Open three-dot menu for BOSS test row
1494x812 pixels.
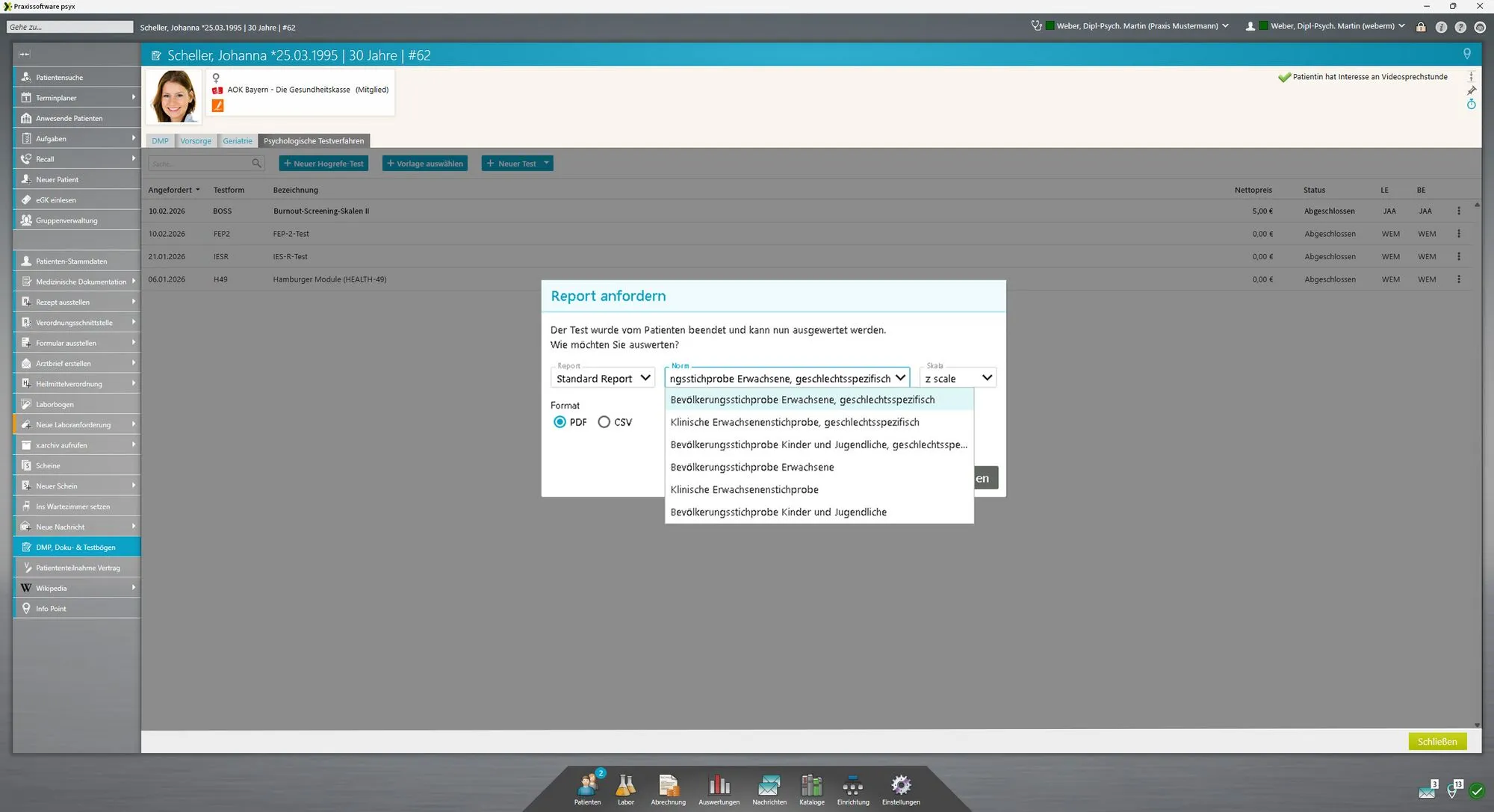(x=1458, y=211)
